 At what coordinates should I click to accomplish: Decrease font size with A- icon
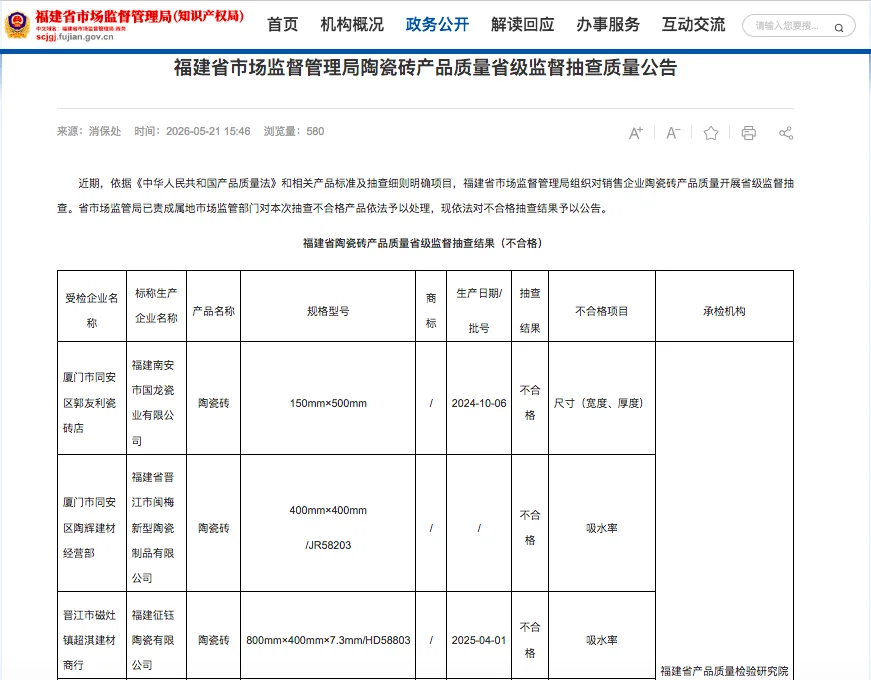point(673,133)
